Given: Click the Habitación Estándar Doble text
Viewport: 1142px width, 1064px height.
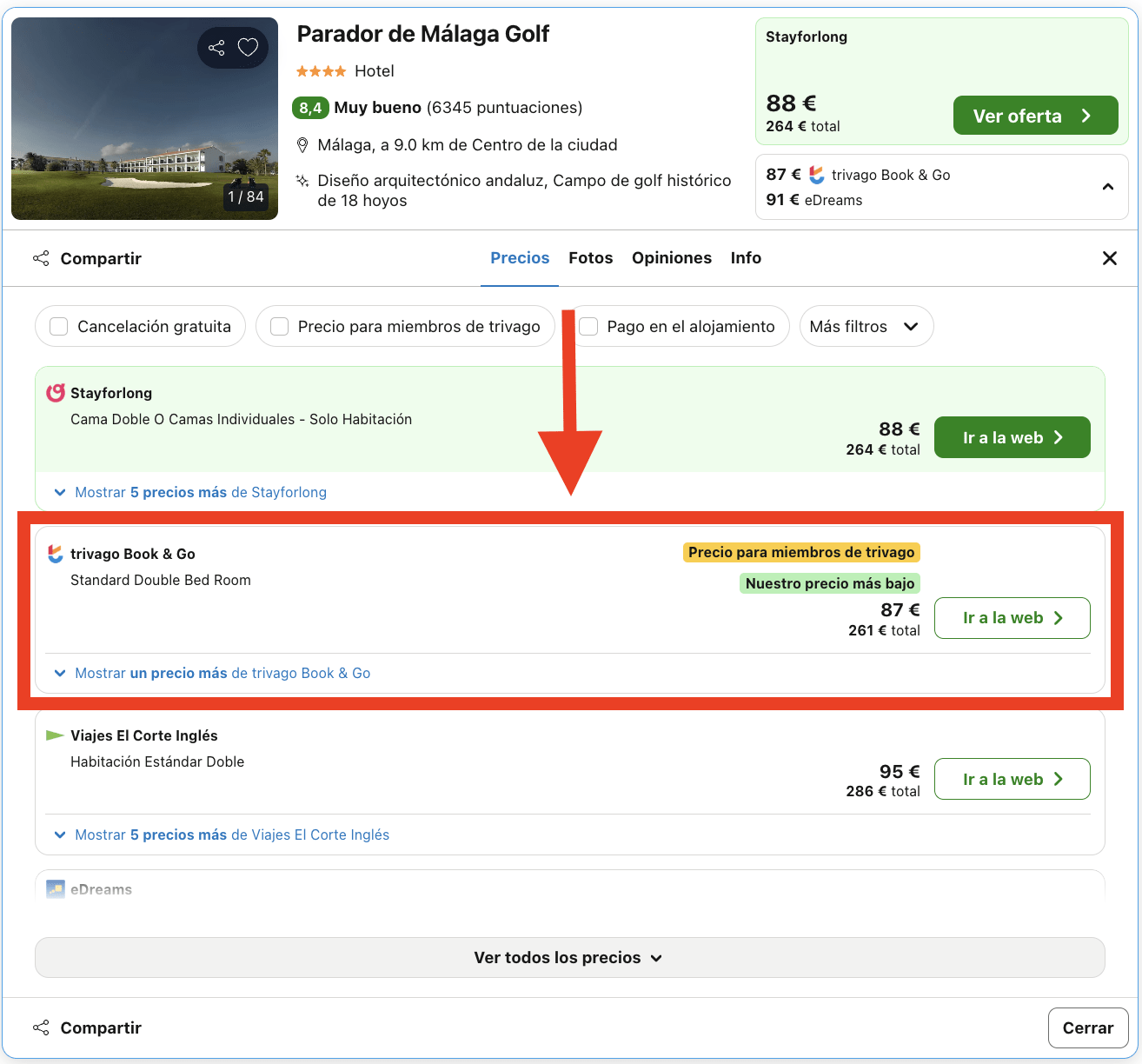Looking at the screenshot, I should 157,761.
